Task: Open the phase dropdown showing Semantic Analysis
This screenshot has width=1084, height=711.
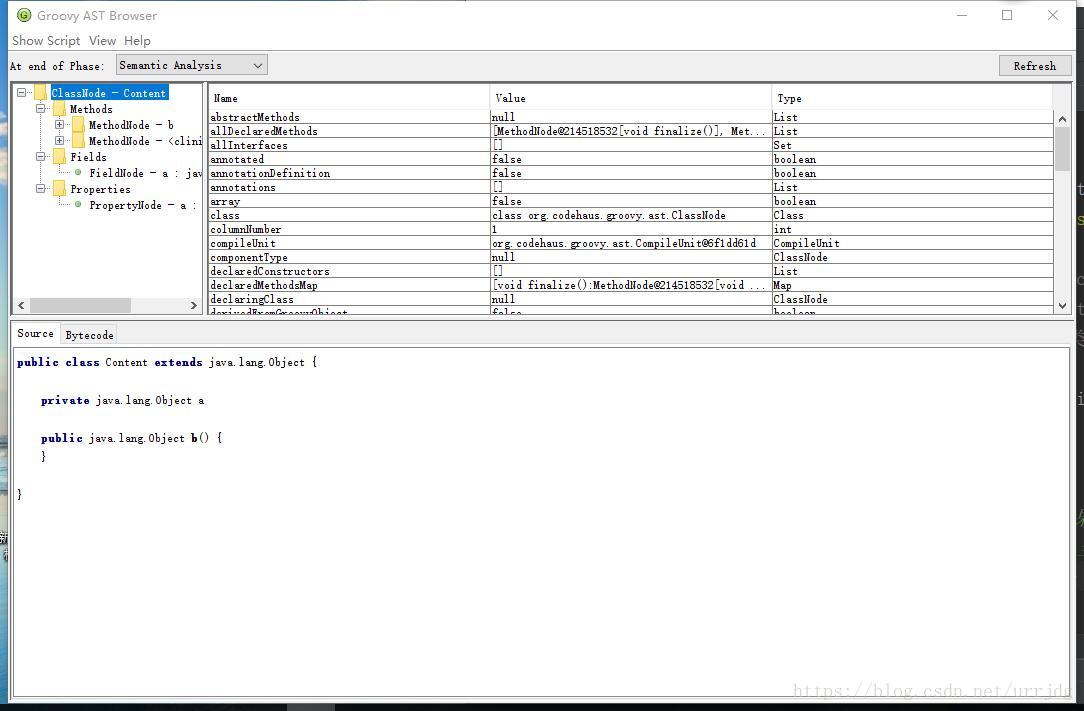Action: point(191,65)
